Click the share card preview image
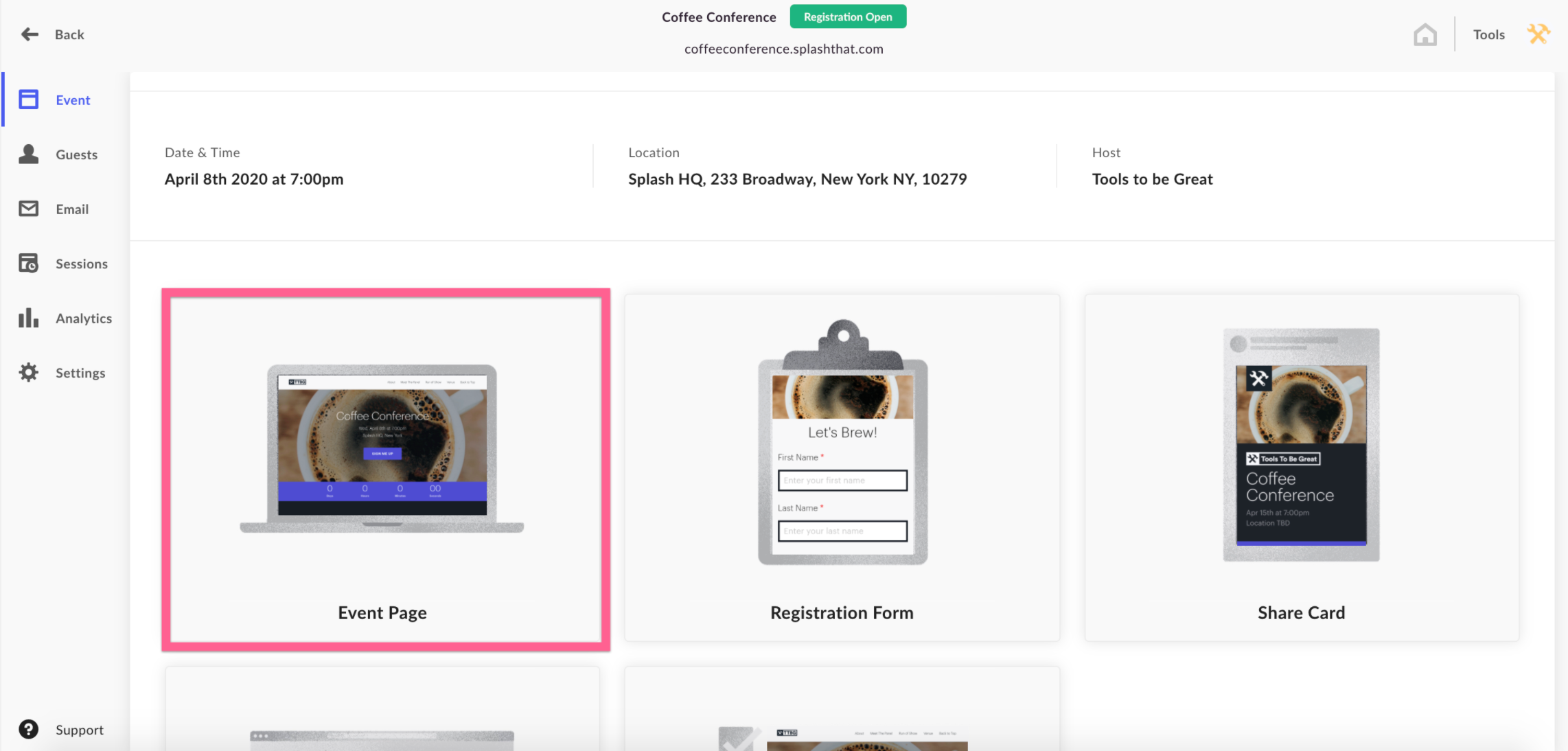Image resolution: width=1568 pixels, height=751 pixels. point(1301,445)
